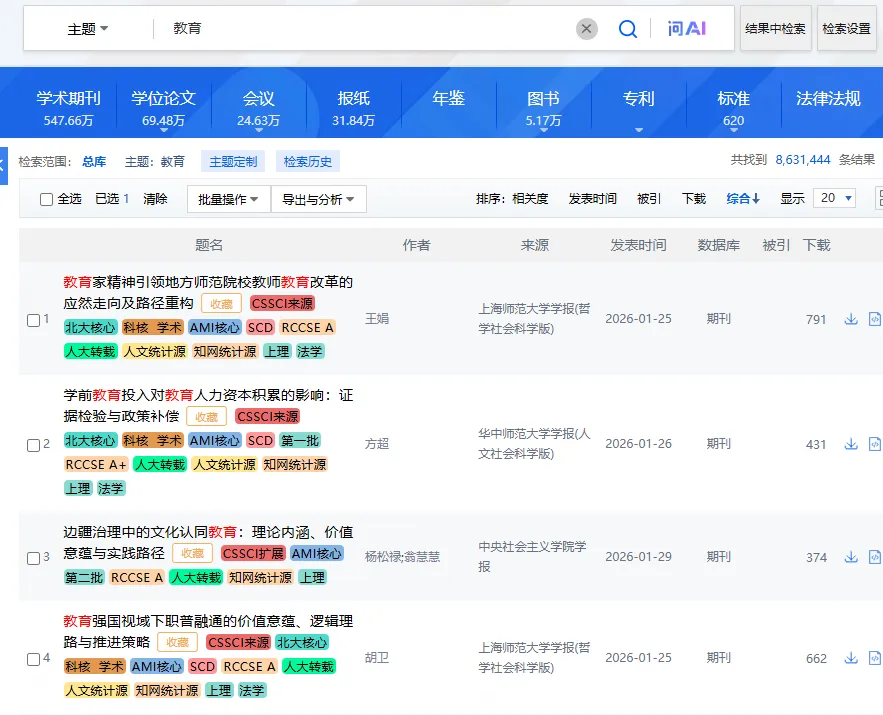Click result count 8,631,444

tap(802, 160)
